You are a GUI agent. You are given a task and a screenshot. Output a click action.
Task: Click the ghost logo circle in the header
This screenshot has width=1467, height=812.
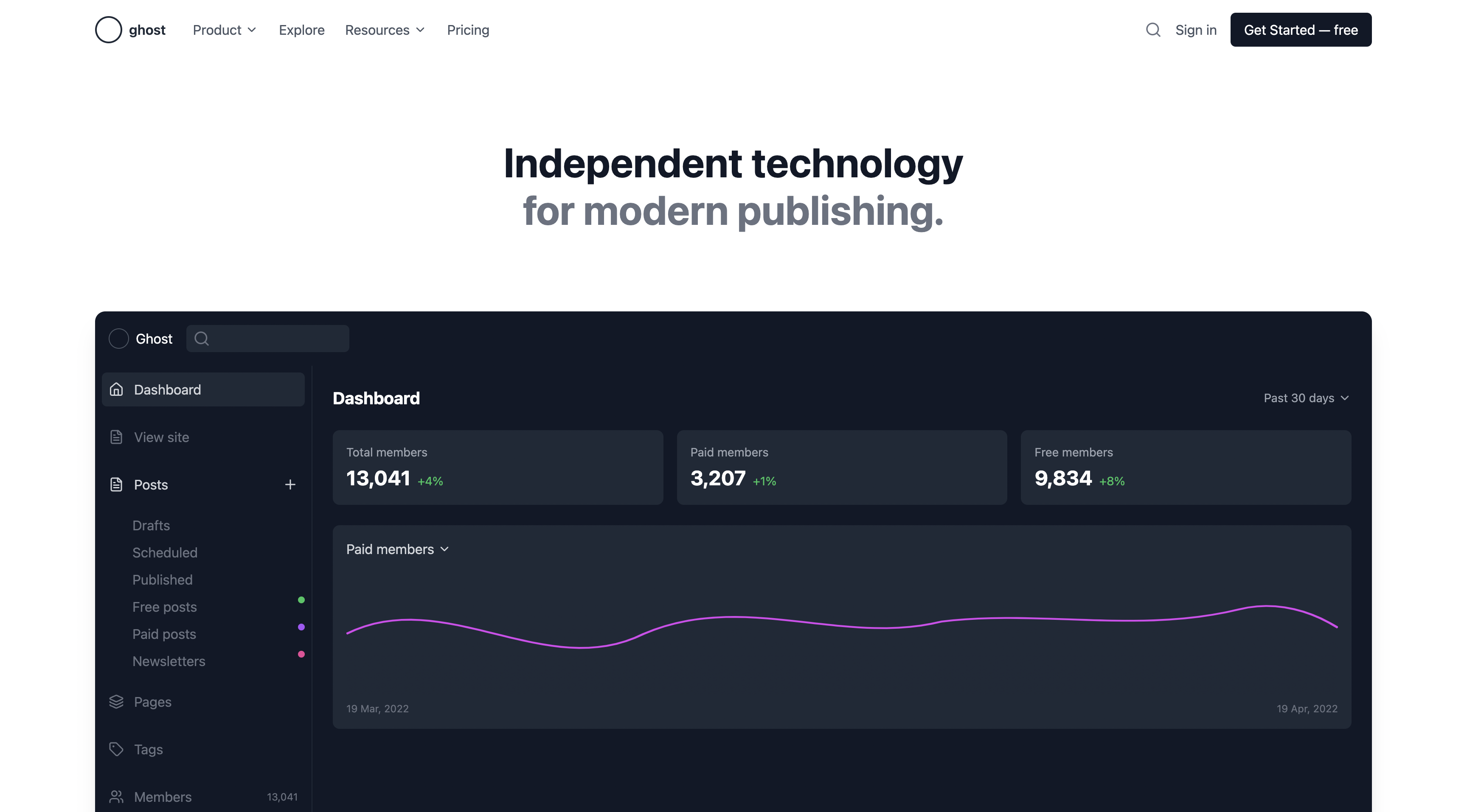[x=108, y=30]
